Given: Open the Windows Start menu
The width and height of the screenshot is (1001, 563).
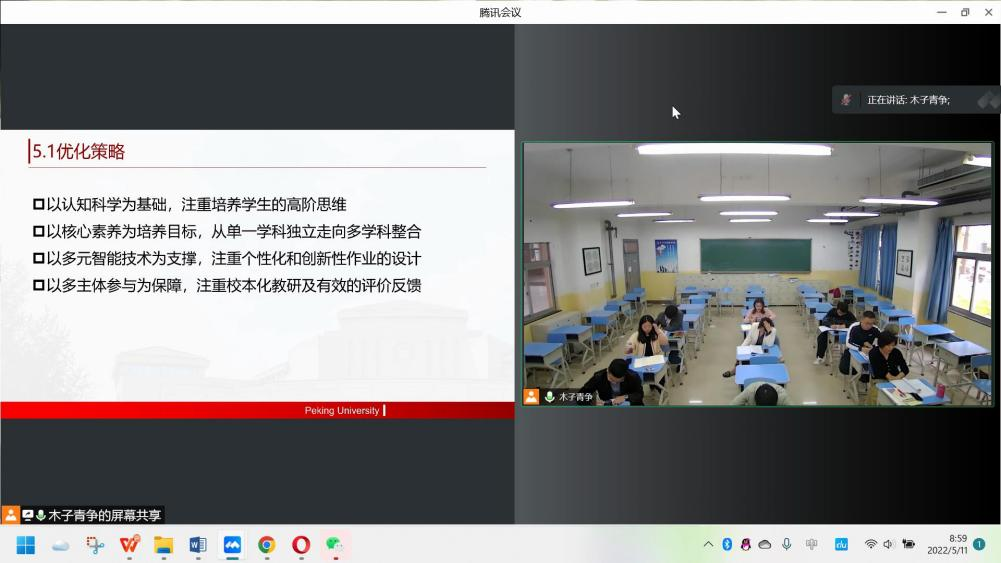Looking at the screenshot, I should [x=25, y=545].
